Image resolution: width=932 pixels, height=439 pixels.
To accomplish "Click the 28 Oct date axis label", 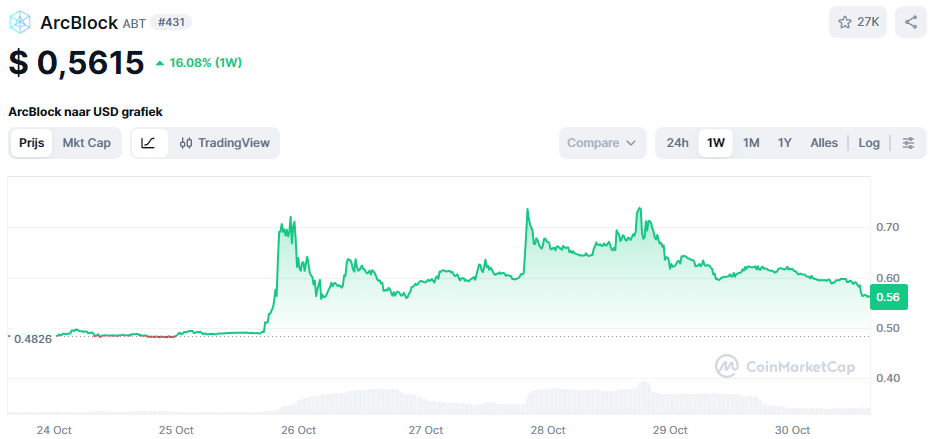I will pyautogui.click(x=547, y=430).
